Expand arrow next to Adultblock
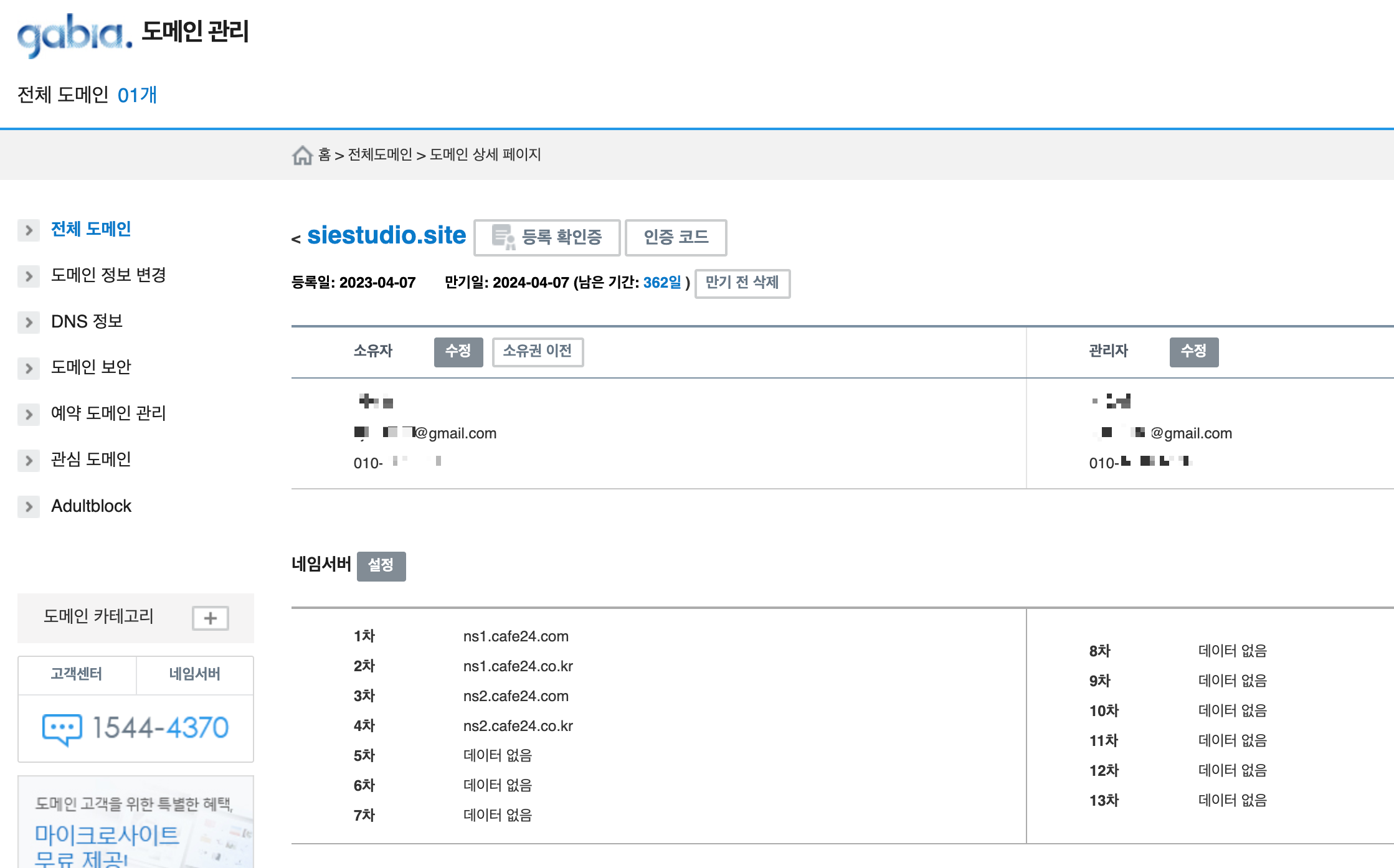Viewport: 1394px width, 868px height. [29, 506]
